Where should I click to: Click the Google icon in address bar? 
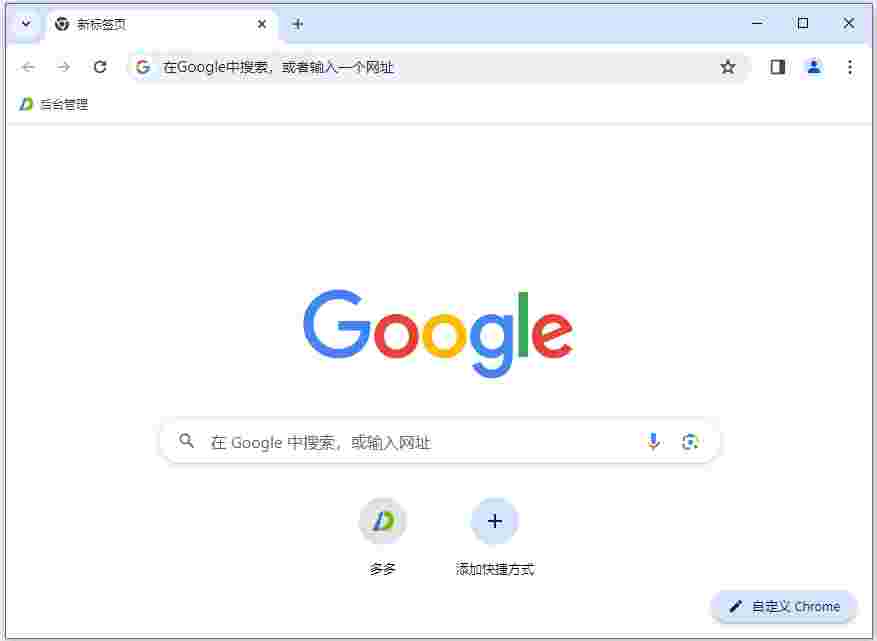coord(143,67)
